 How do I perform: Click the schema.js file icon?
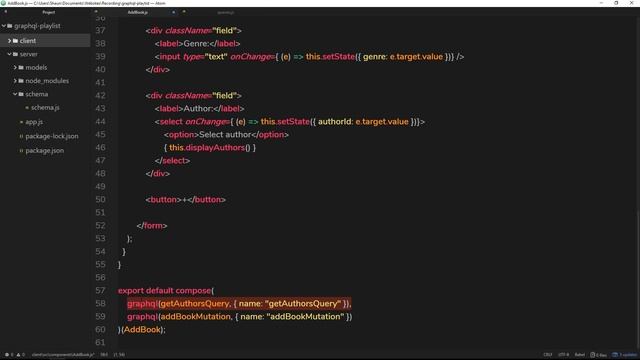(x=27, y=108)
